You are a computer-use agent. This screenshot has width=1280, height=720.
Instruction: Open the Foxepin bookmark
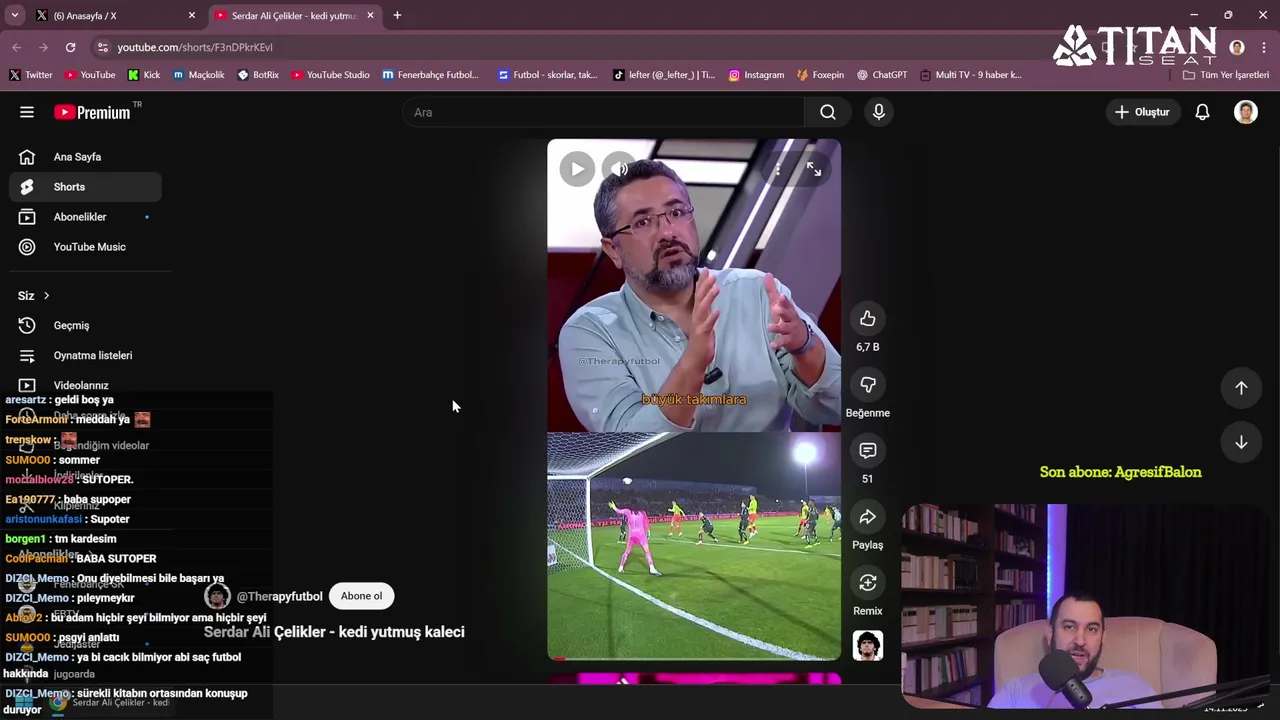pyautogui.click(x=820, y=75)
